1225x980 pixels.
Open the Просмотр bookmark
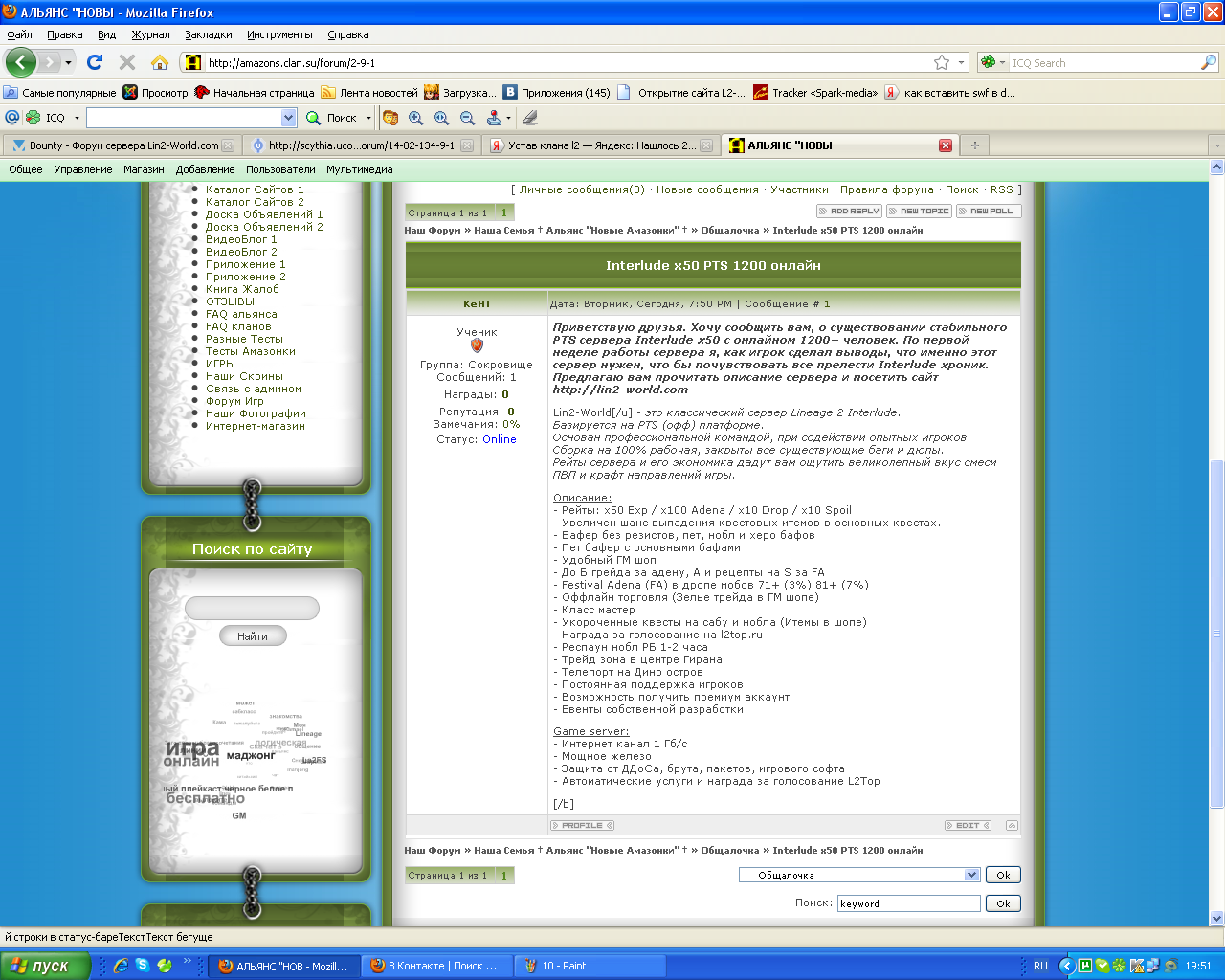click(x=156, y=93)
